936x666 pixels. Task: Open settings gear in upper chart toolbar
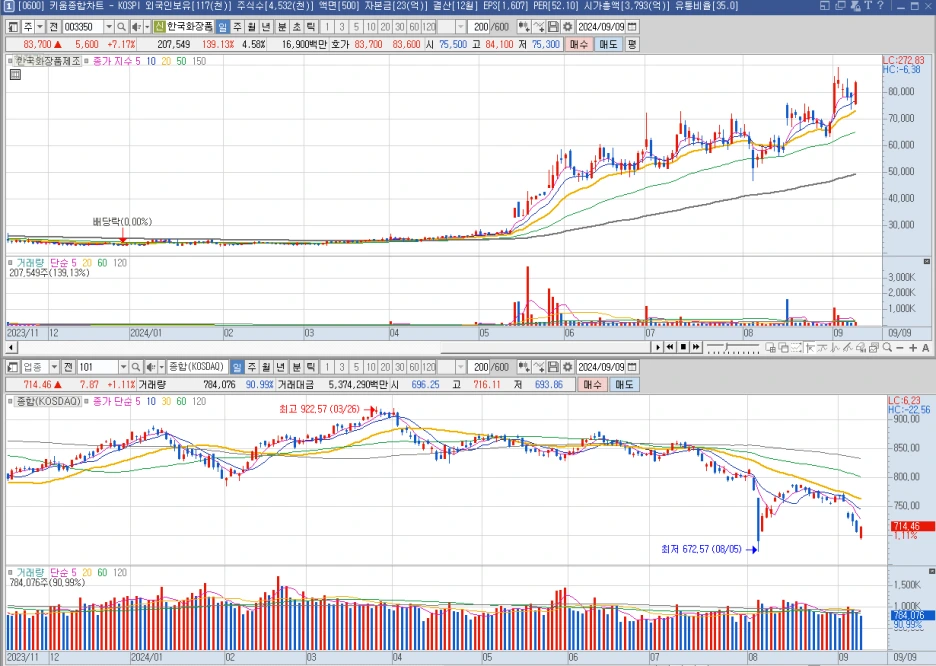[568, 27]
